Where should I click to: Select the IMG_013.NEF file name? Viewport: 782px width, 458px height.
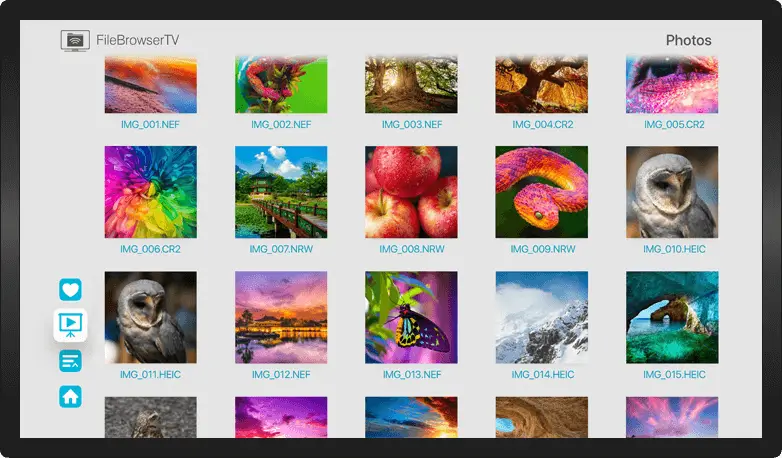412,375
